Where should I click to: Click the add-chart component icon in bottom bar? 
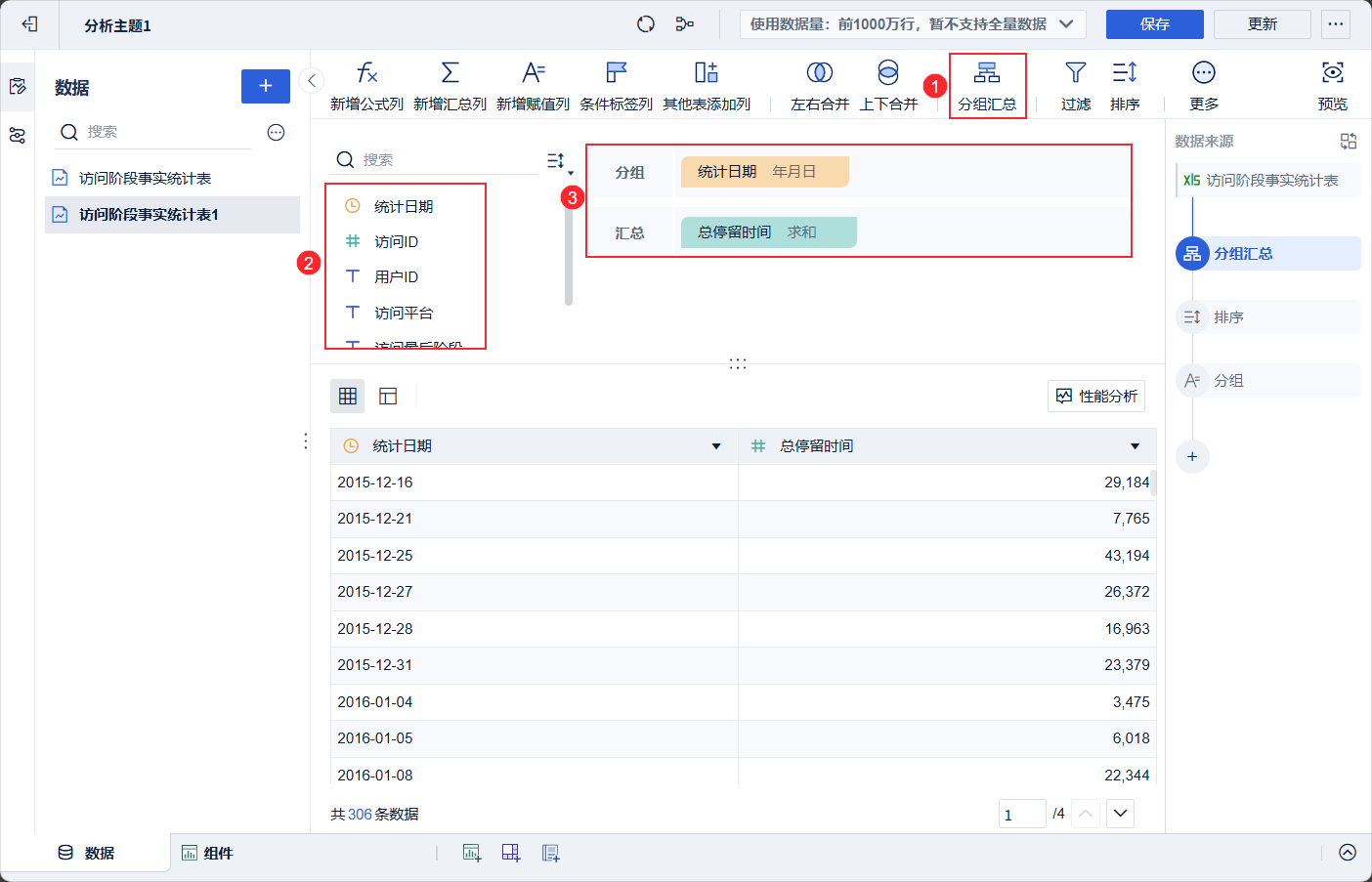(472, 853)
